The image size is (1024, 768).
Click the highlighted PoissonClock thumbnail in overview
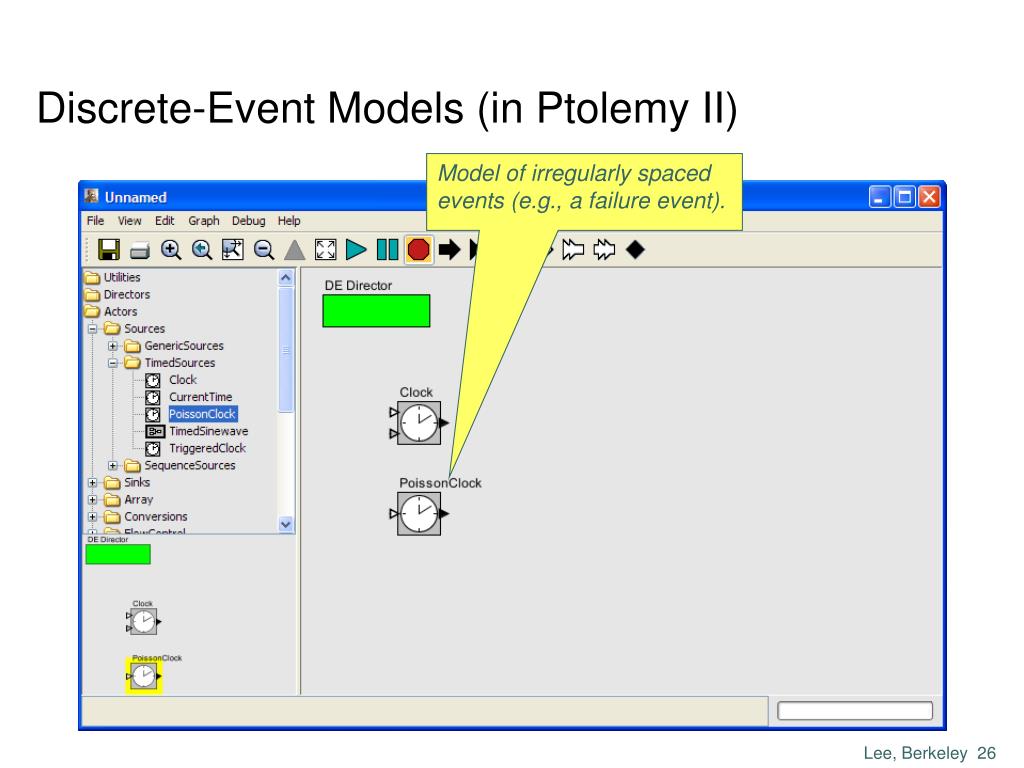click(x=144, y=676)
